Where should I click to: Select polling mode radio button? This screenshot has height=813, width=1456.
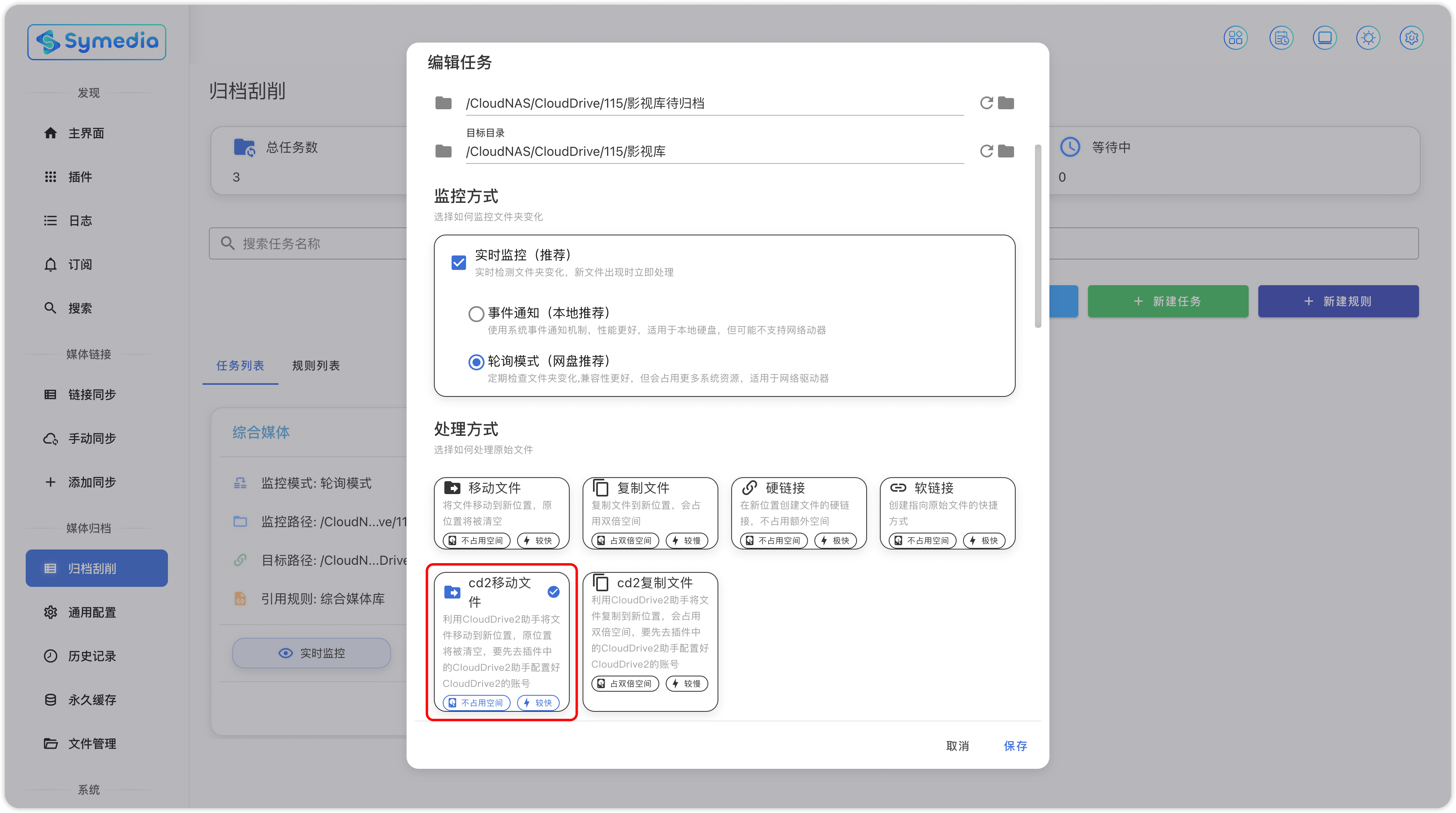pos(476,362)
